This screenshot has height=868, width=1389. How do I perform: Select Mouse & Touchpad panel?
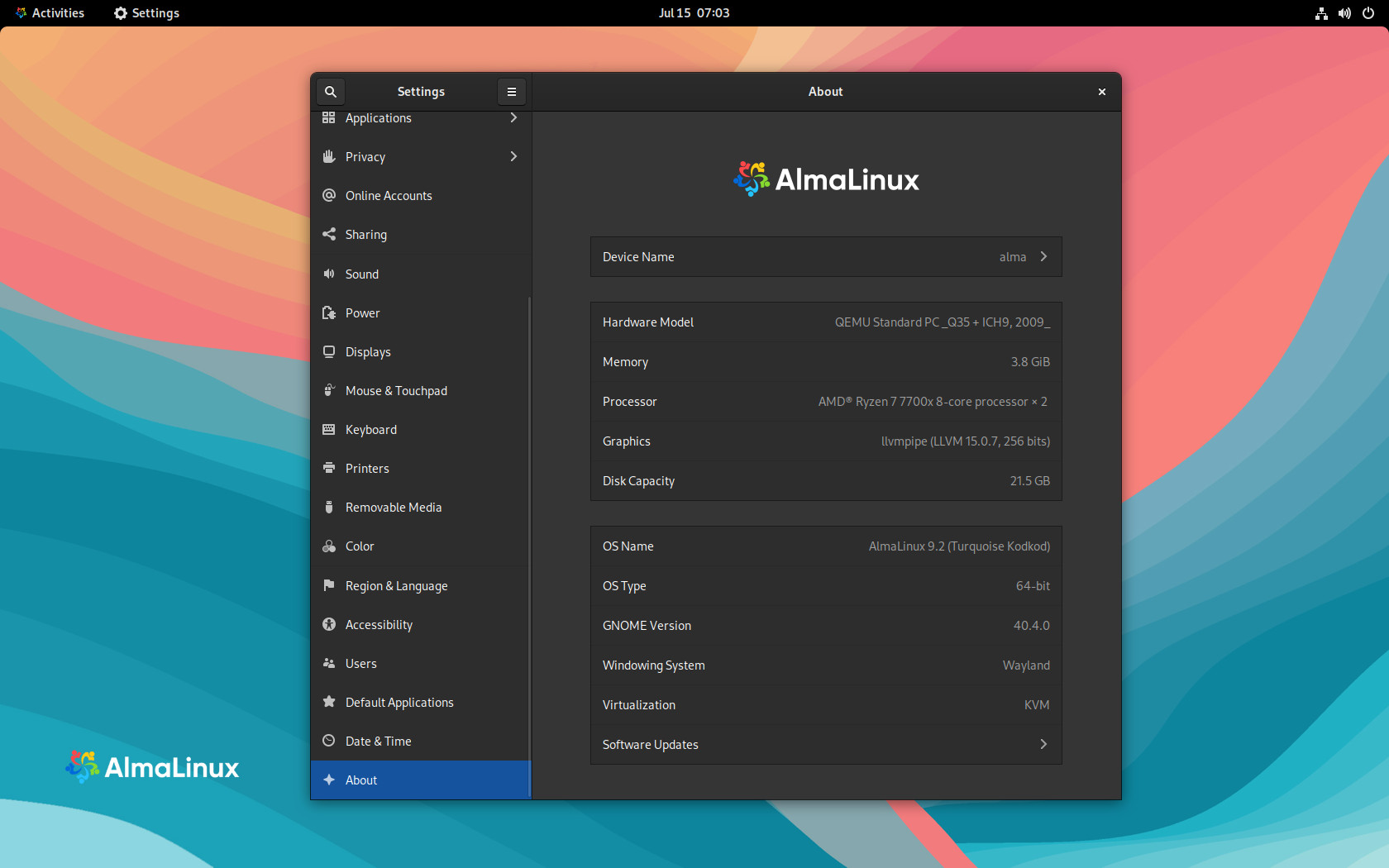421,391
